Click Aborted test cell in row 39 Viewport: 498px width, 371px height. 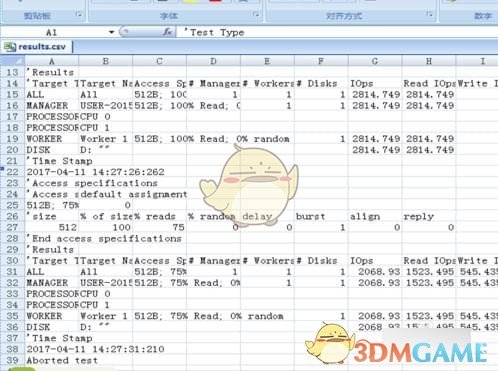[x=62, y=360]
